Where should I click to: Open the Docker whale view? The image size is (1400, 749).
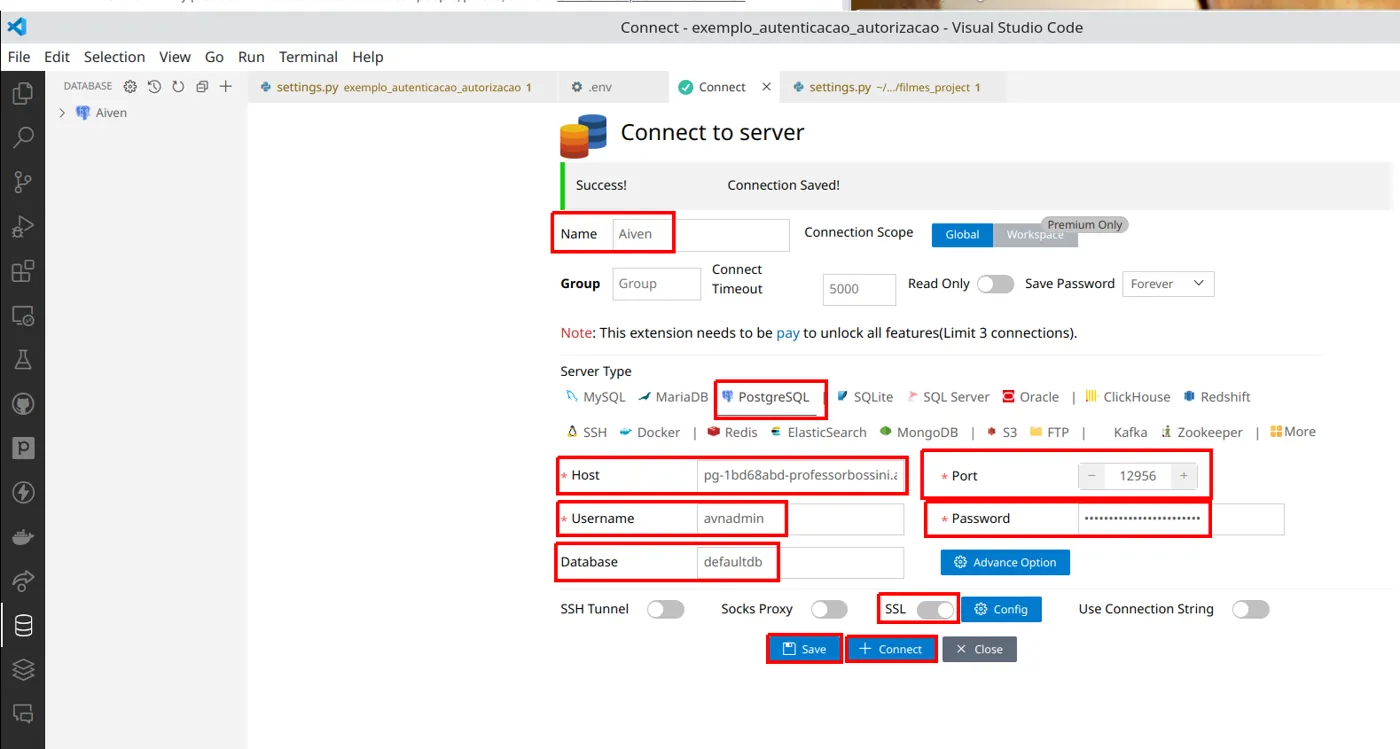[x=22, y=537]
